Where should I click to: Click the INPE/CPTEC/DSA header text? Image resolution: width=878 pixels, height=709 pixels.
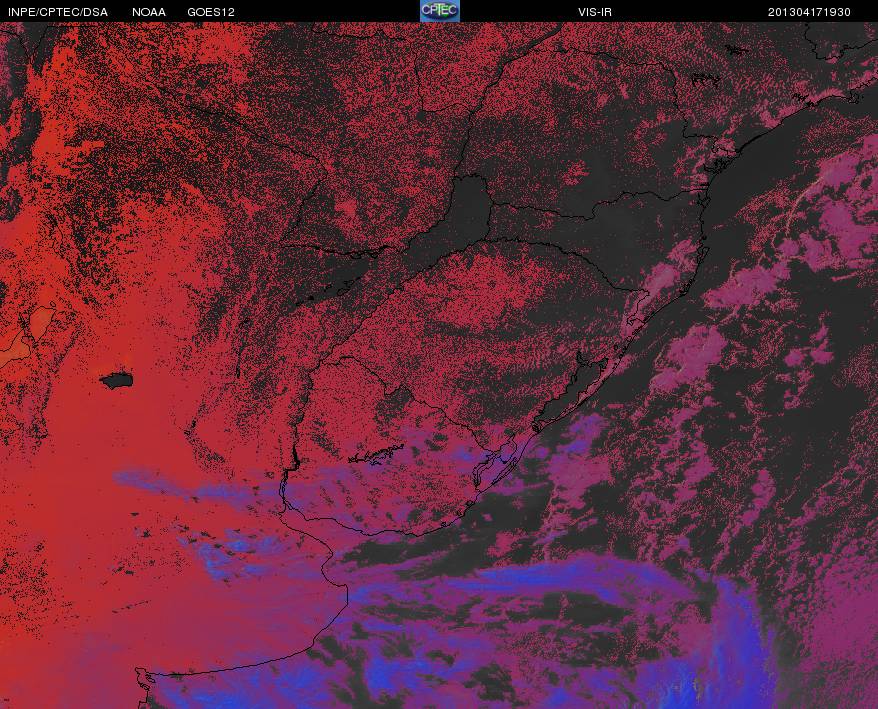(58, 12)
